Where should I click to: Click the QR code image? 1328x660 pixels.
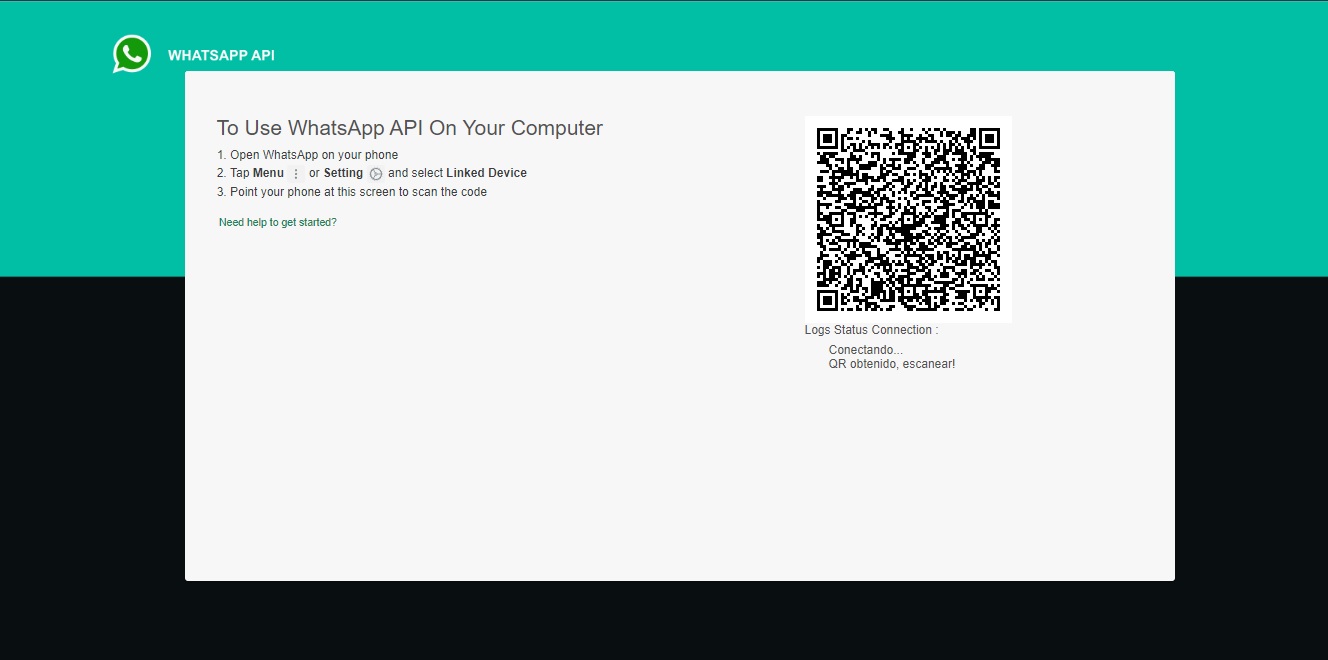(908, 219)
